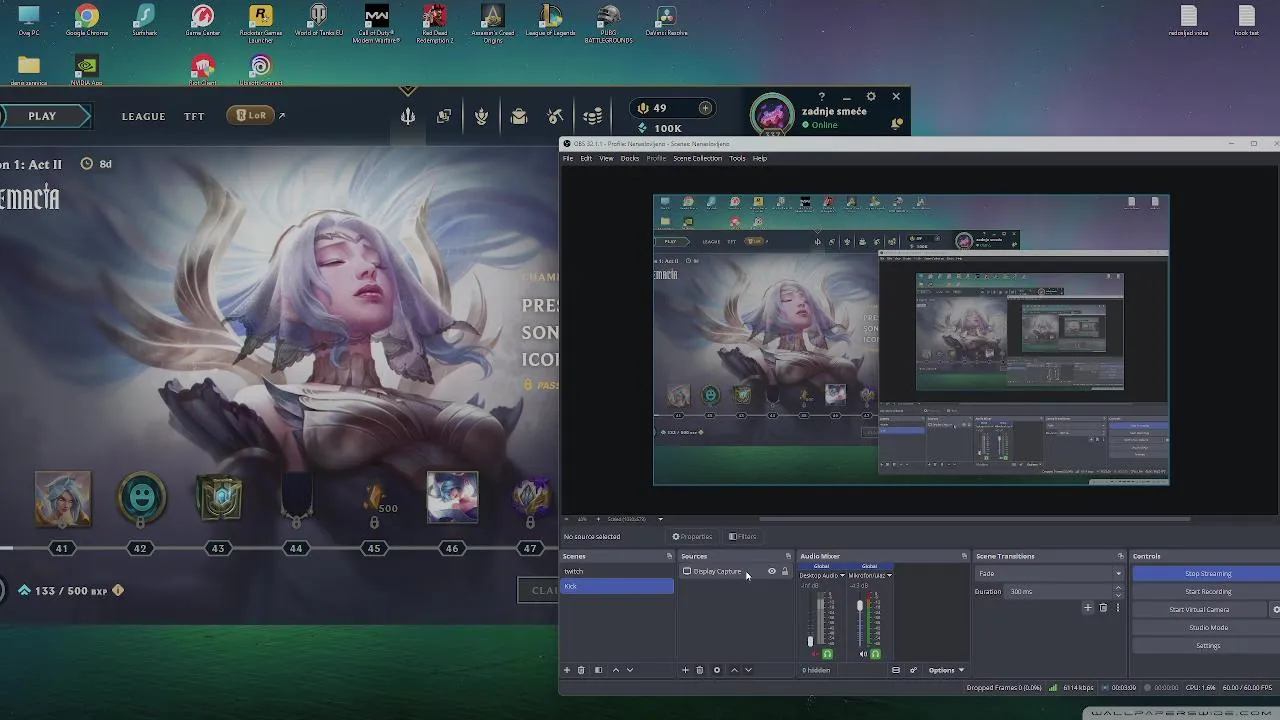Remove selected scene with Scenes trash icon

pos(581,670)
